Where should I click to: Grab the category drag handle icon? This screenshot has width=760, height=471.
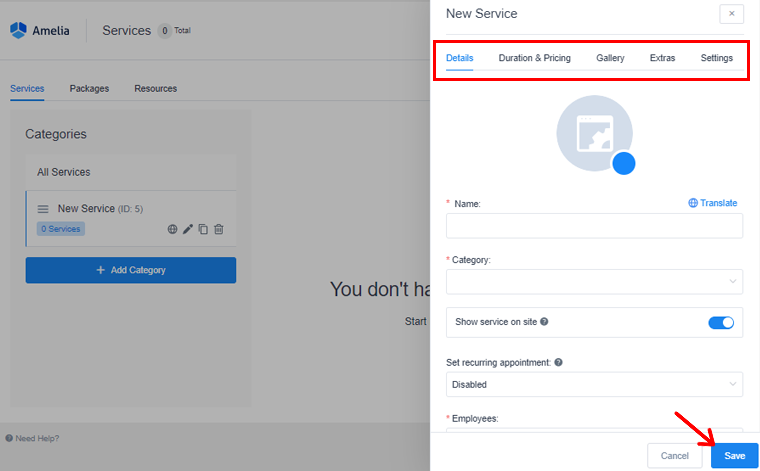(43, 209)
